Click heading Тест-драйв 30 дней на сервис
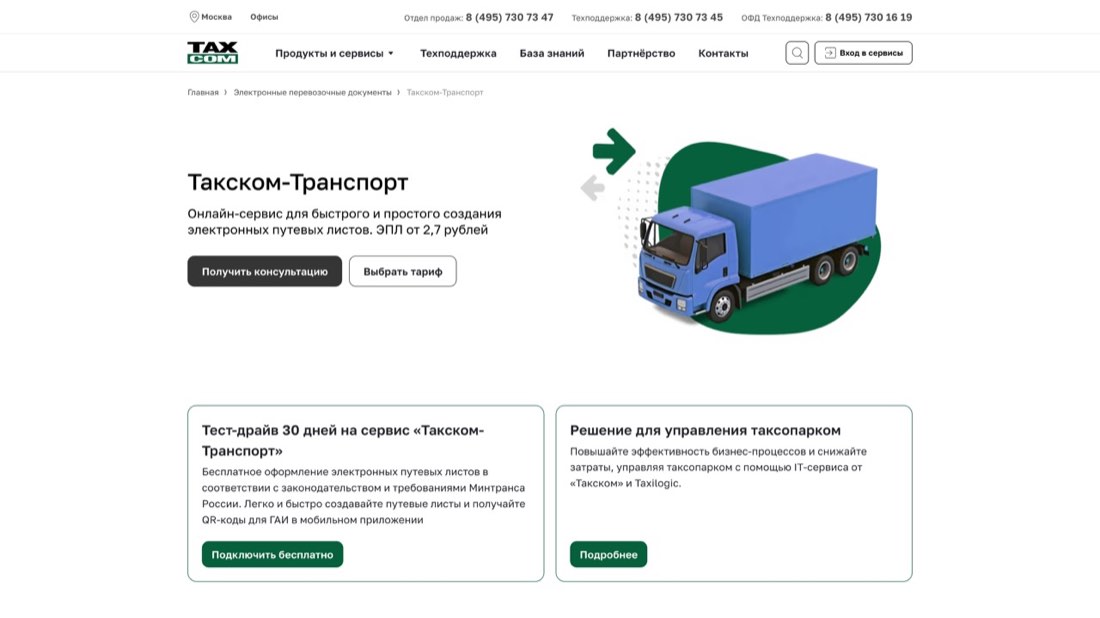Screen dimensions: 1100x618 click(x=343, y=441)
